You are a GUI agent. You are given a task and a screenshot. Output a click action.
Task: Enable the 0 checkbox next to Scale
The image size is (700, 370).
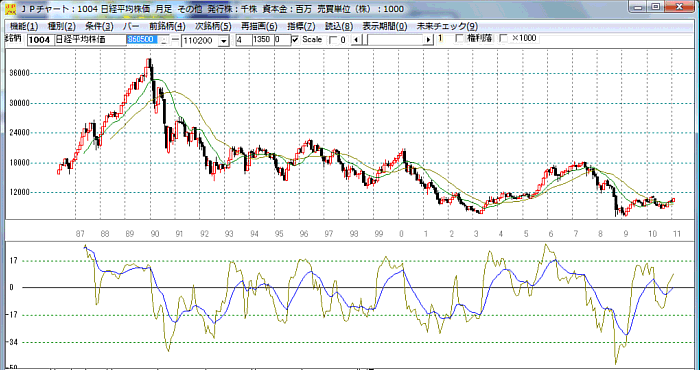(x=333, y=40)
